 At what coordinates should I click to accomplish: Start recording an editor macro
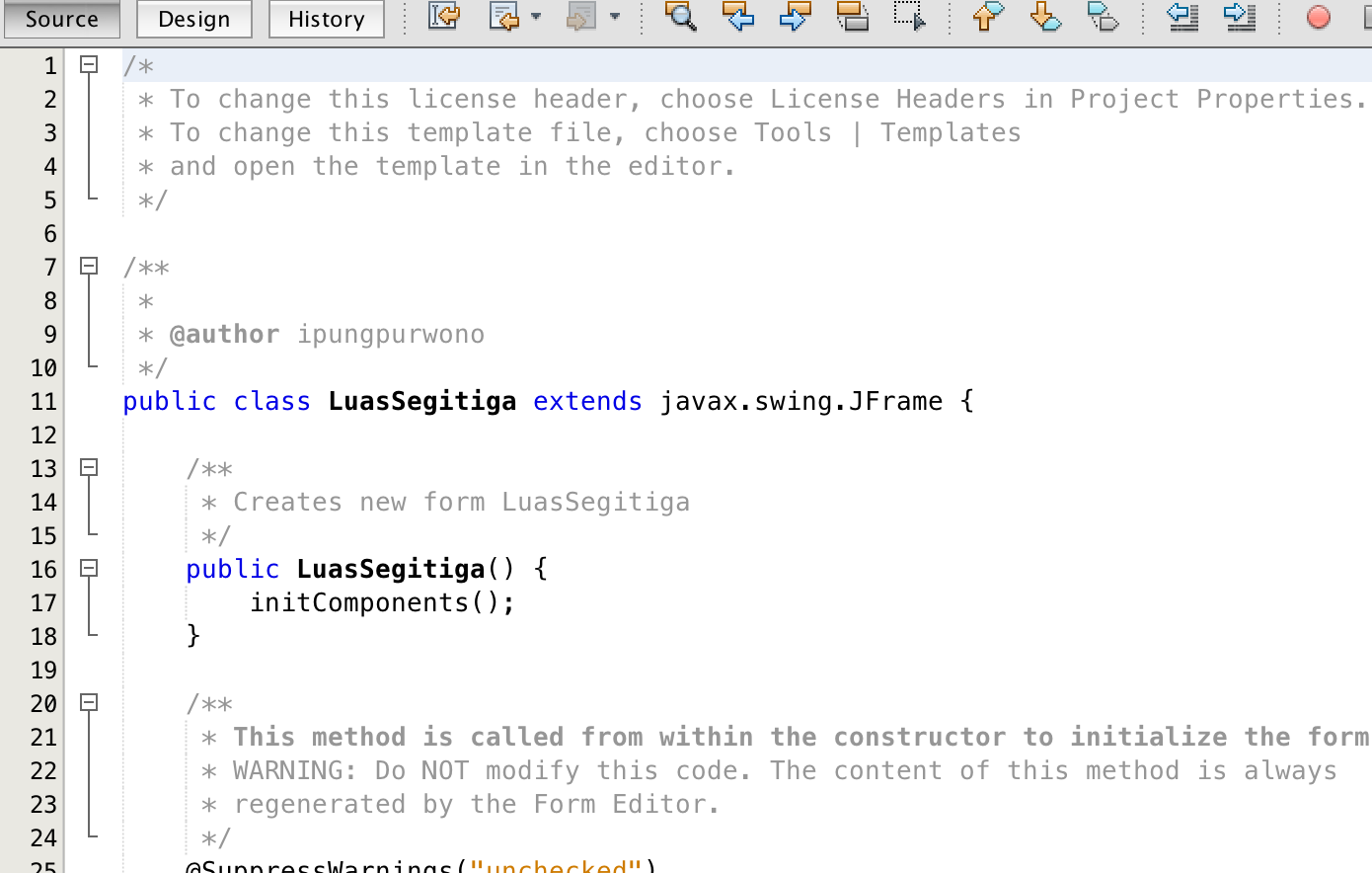point(1320,18)
